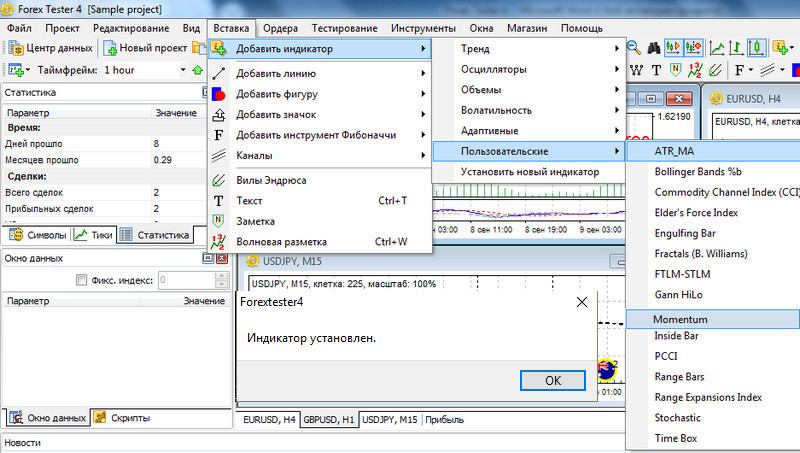Viewport: 800px width, 453px height.
Task: Click the New Project (Новый проект) toolbar button
Action: pos(145,48)
